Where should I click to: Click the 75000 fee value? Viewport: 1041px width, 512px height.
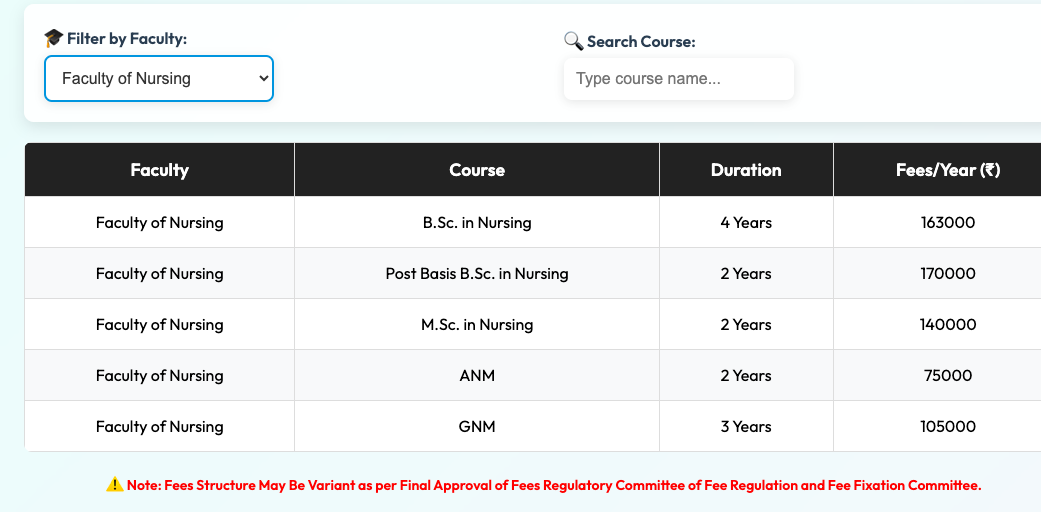point(947,376)
